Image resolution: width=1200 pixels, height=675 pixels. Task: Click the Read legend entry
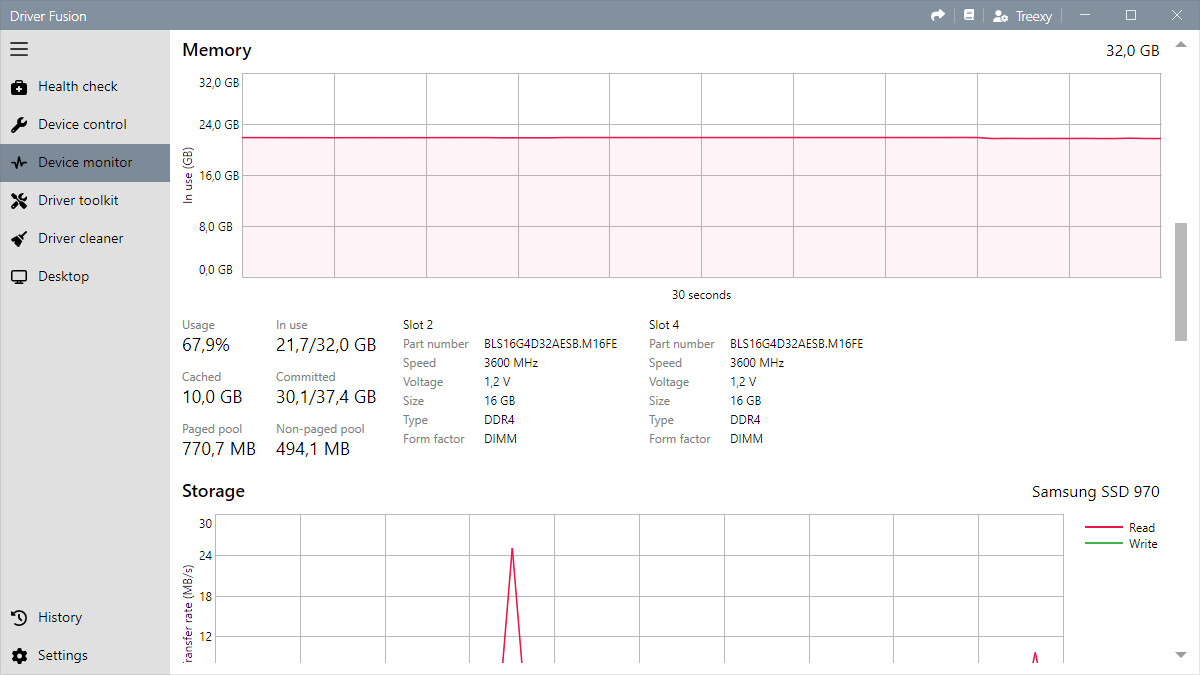tap(1120, 528)
